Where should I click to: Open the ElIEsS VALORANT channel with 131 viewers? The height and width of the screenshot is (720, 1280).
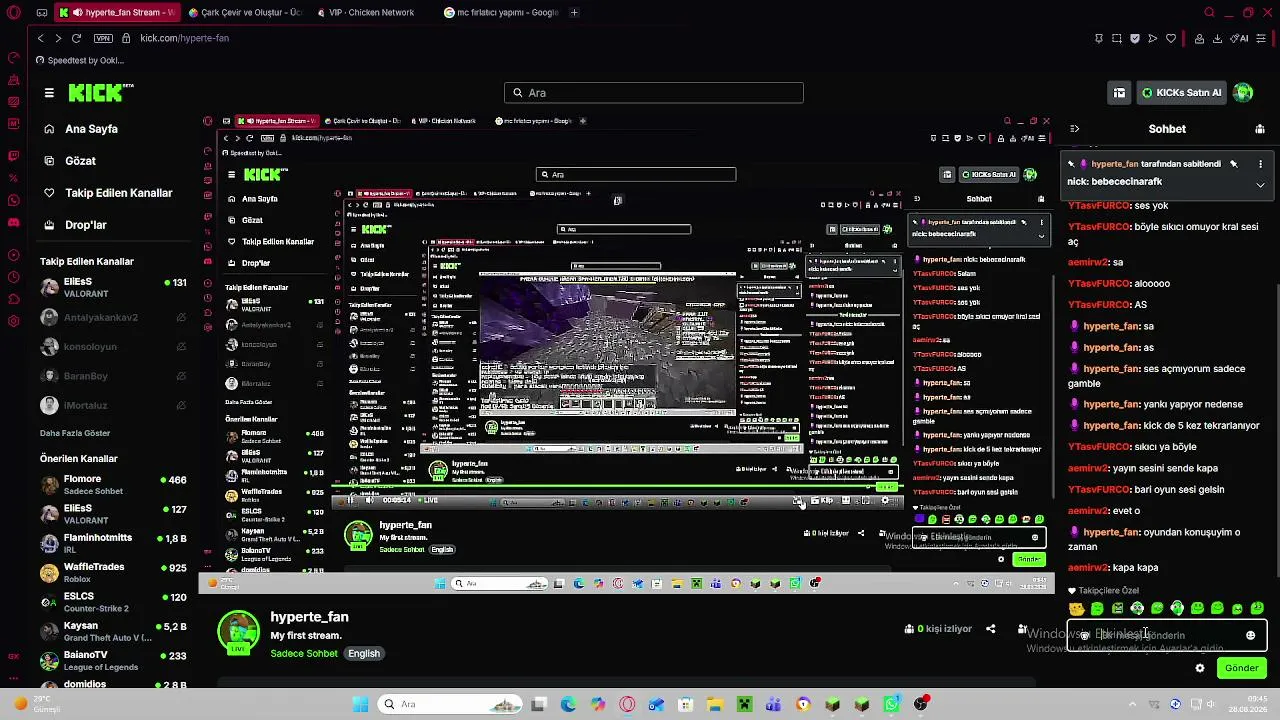coord(113,288)
